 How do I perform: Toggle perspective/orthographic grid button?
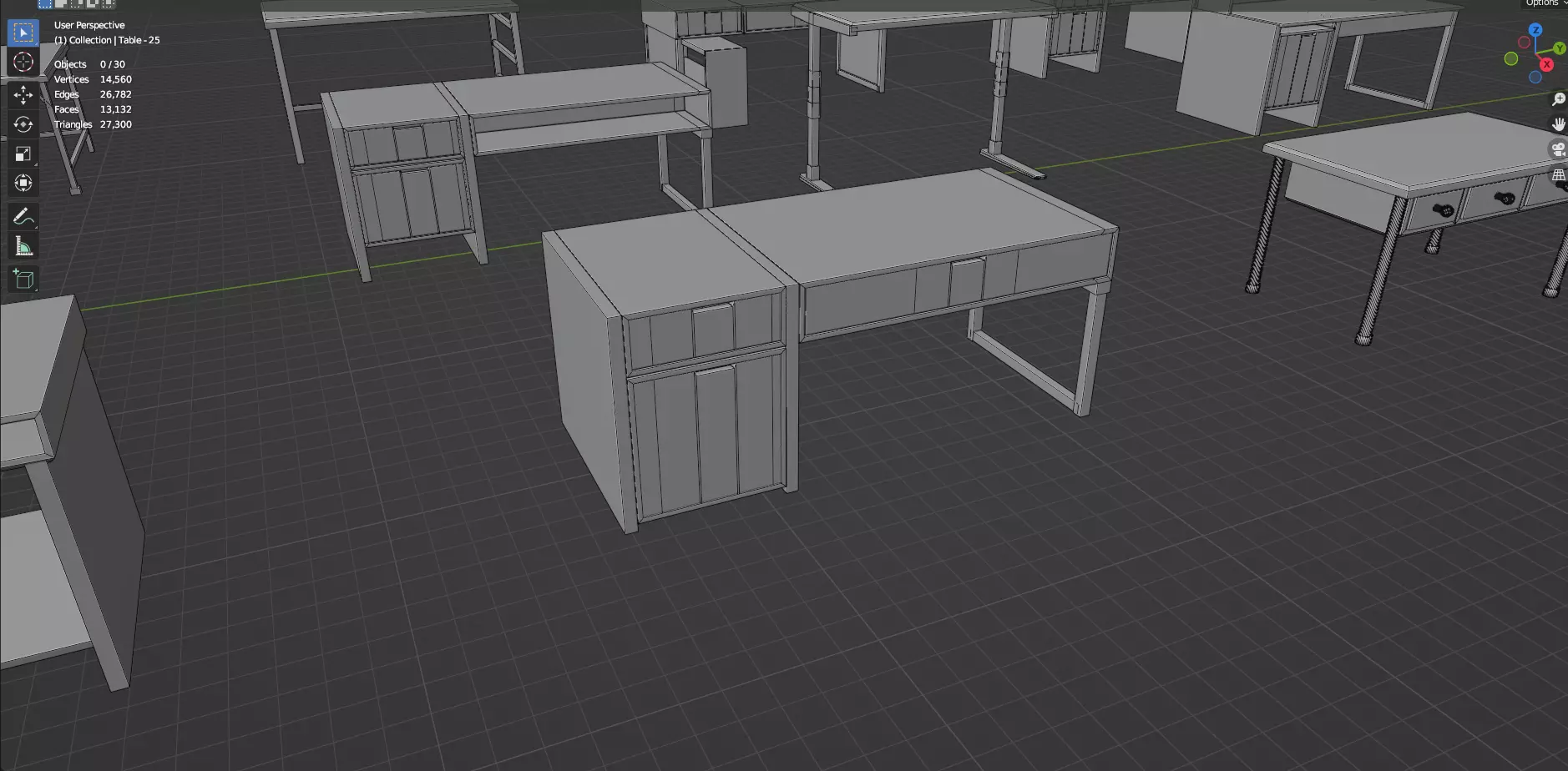1558,175
